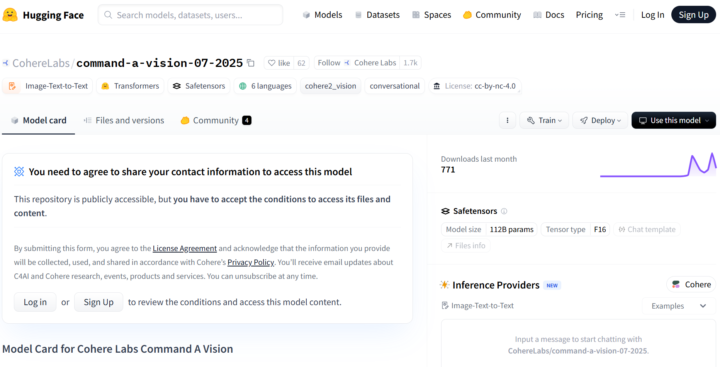Click the Datasets icon in navbar
The height and width of the screenshot is (367, 720).
(x=358, y=15)
